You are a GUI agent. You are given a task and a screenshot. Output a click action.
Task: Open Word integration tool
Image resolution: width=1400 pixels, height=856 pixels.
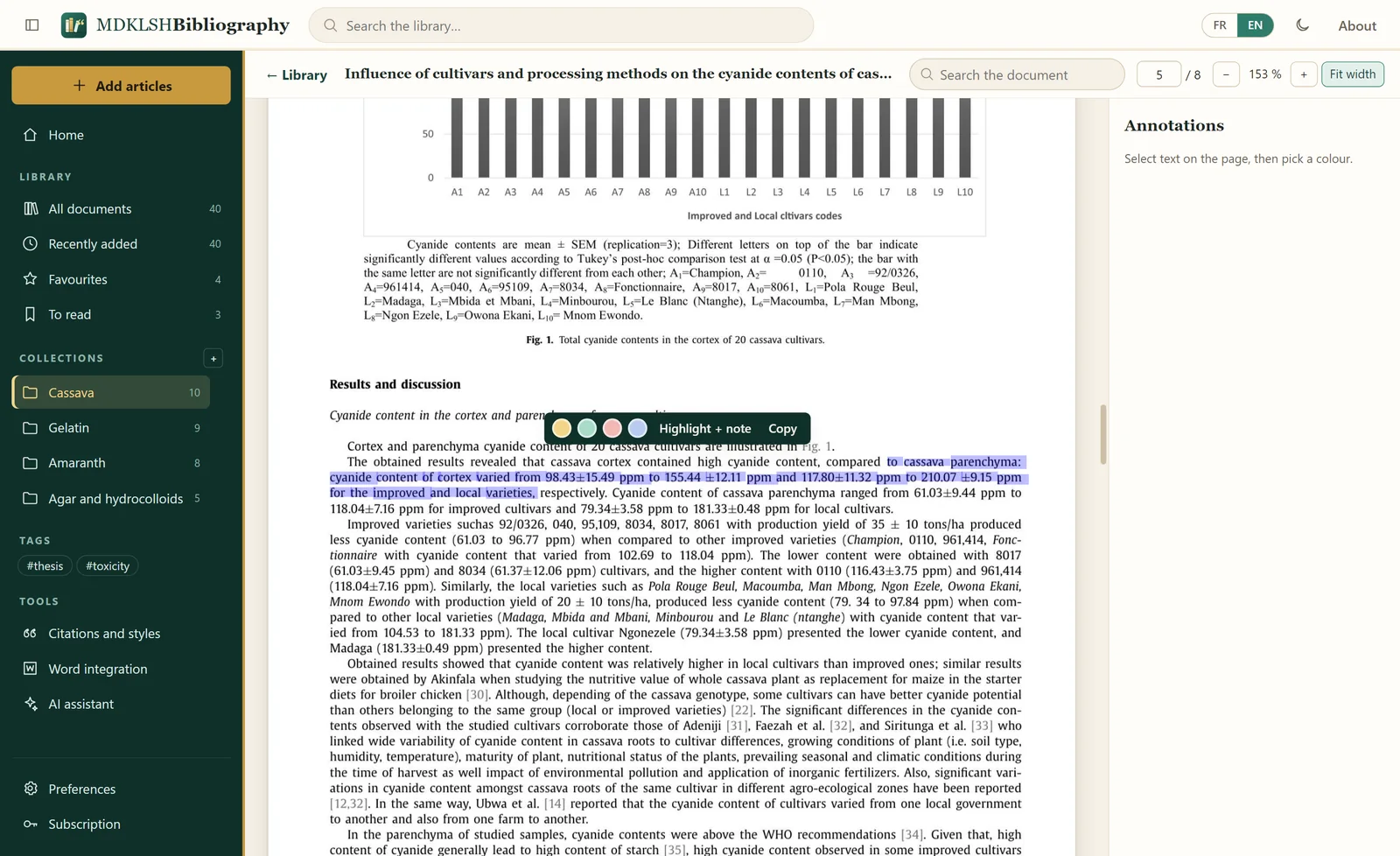coord(122,669)
